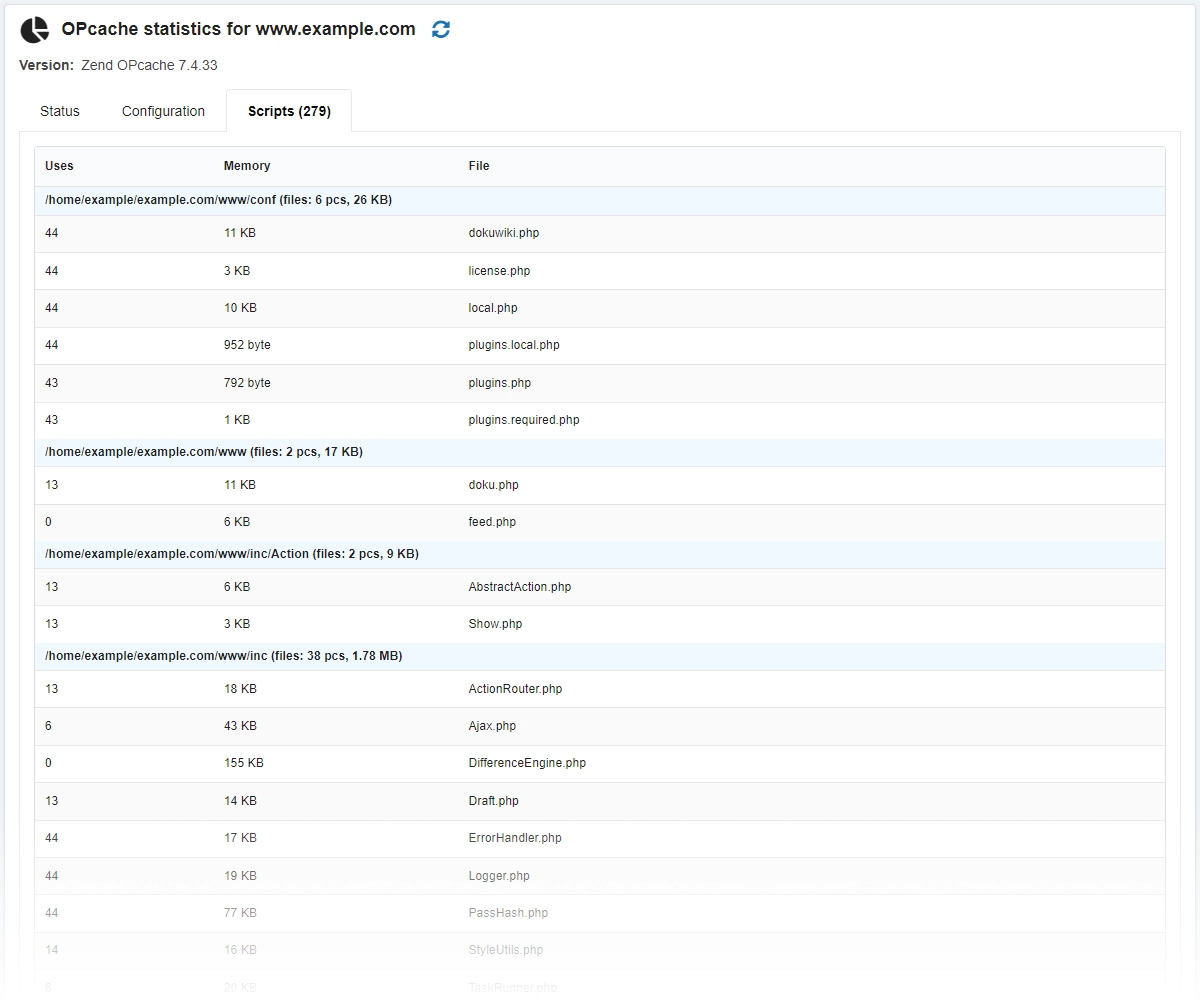1200x1000 pixels.
Task: Click the Draft.php file name
Action: [x=493, y=801]
